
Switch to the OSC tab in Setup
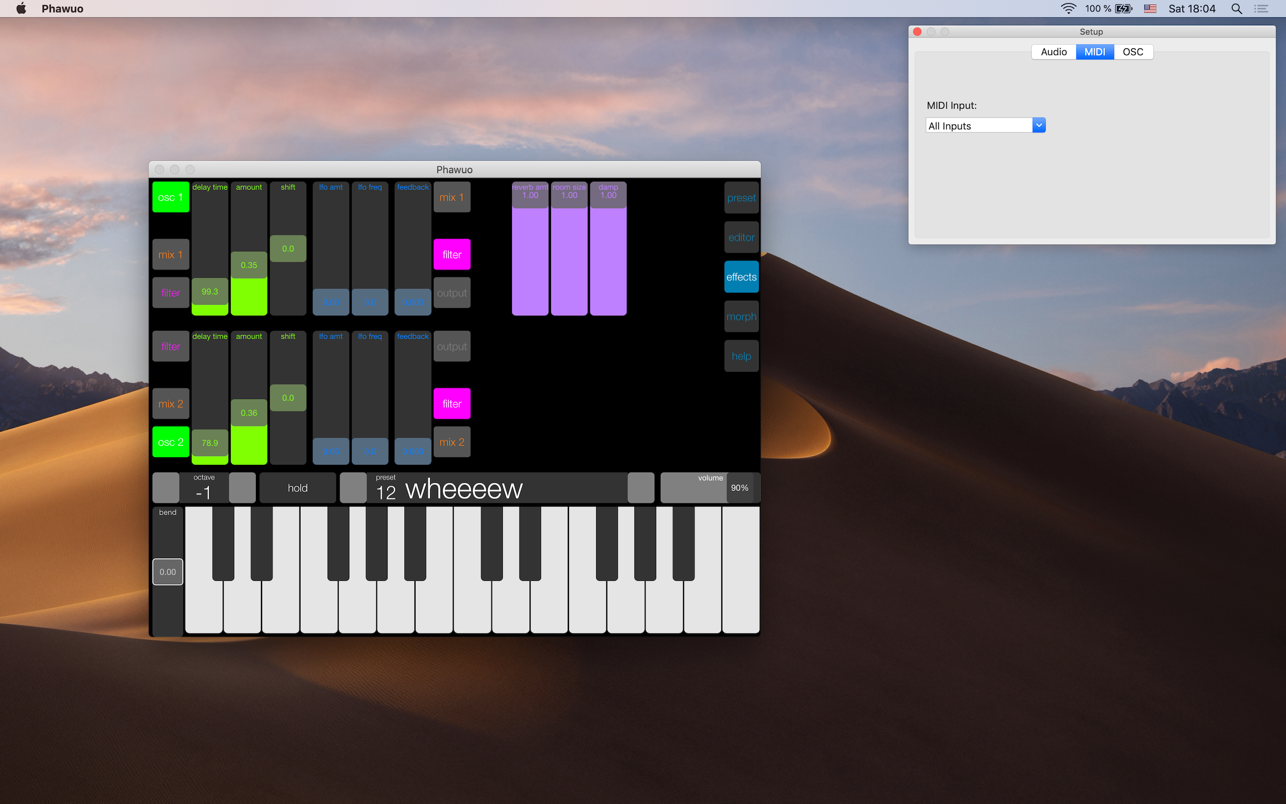pyautogui.click(x=1132, y=52)
